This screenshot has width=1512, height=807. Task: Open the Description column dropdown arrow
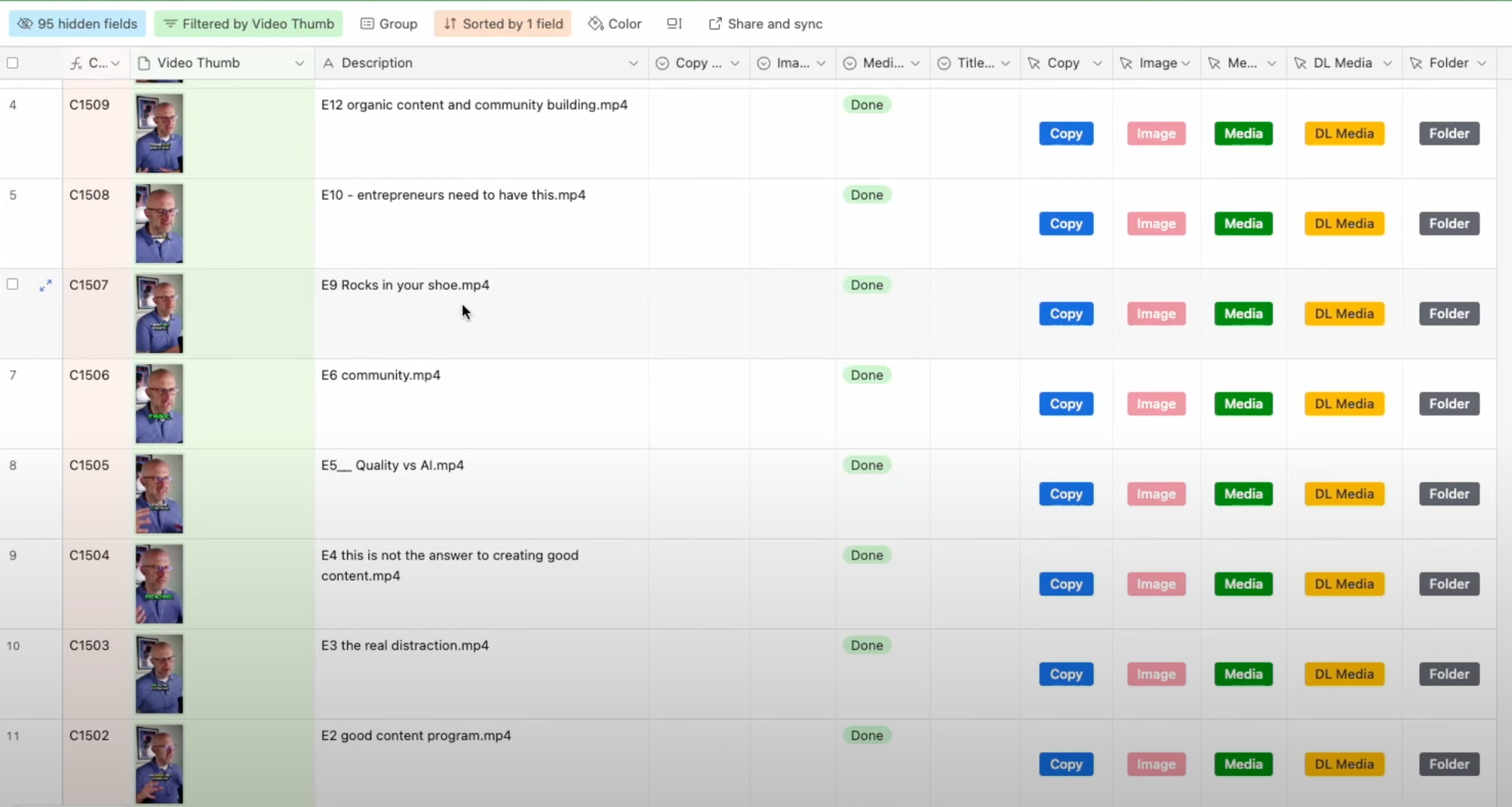tap(633, 63)
